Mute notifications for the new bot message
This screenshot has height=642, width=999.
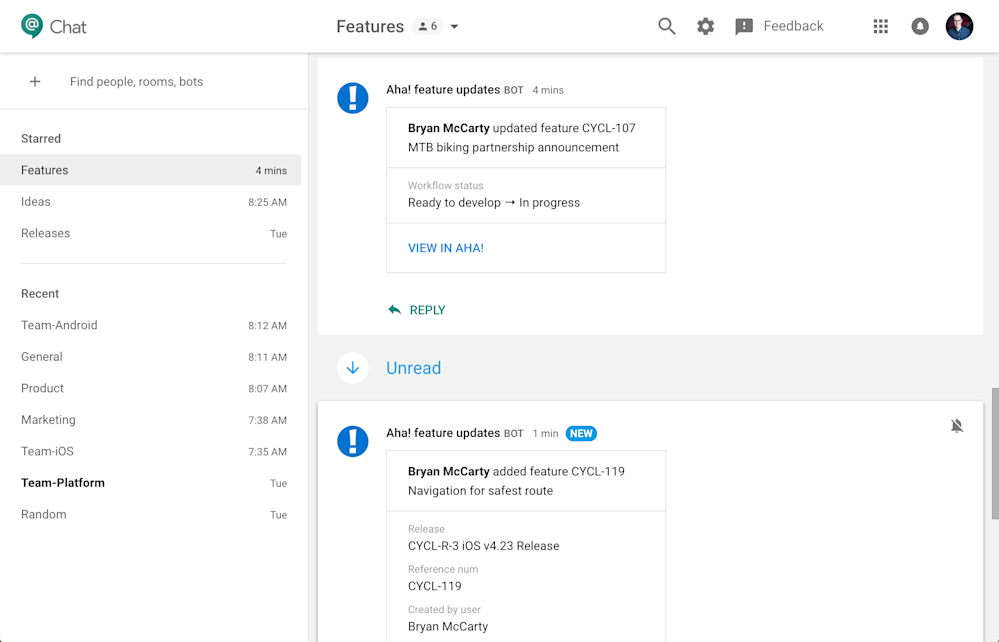pyautogui.click(x=957, y=425)
